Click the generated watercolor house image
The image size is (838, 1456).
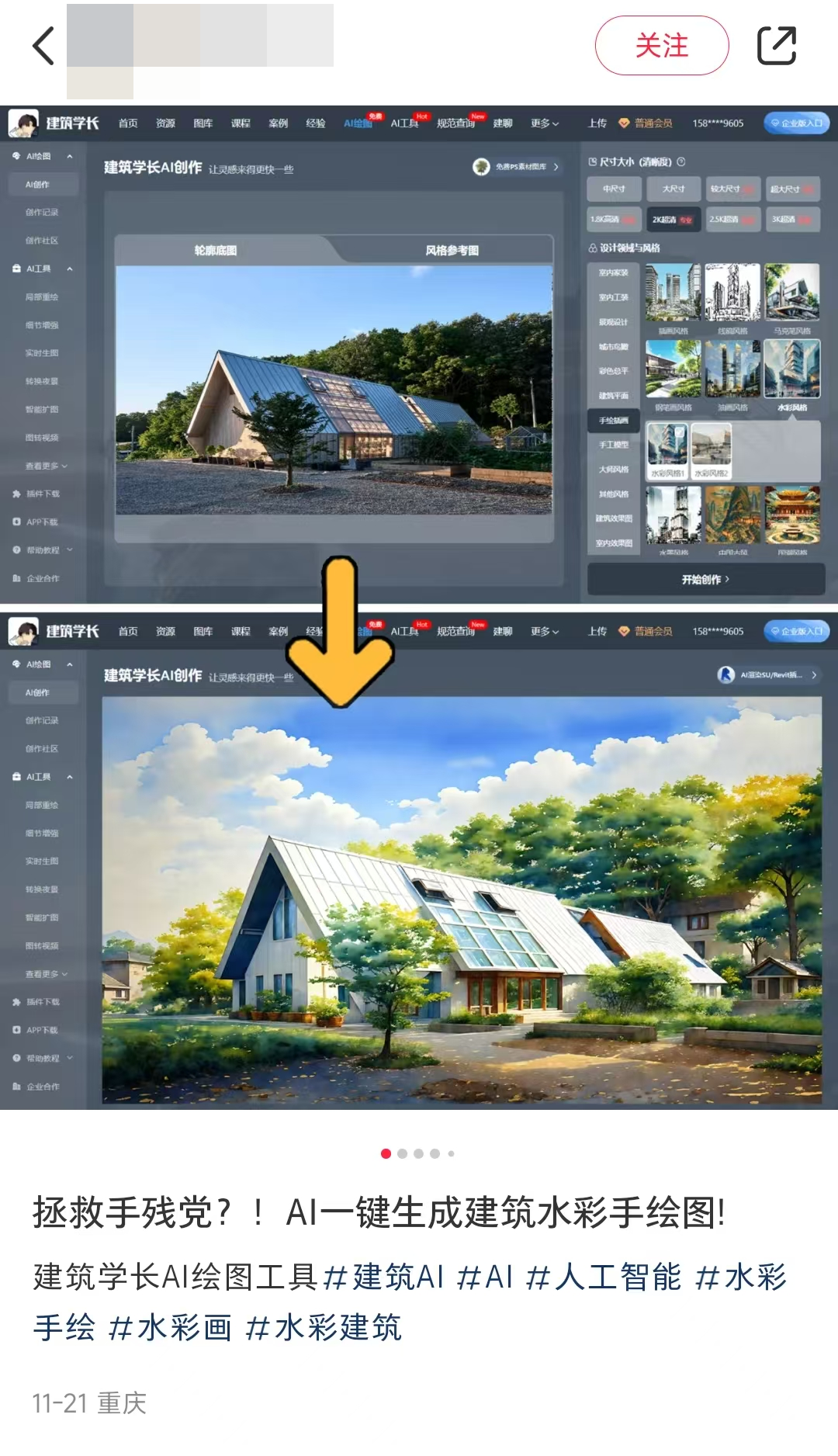click(462, 900)
